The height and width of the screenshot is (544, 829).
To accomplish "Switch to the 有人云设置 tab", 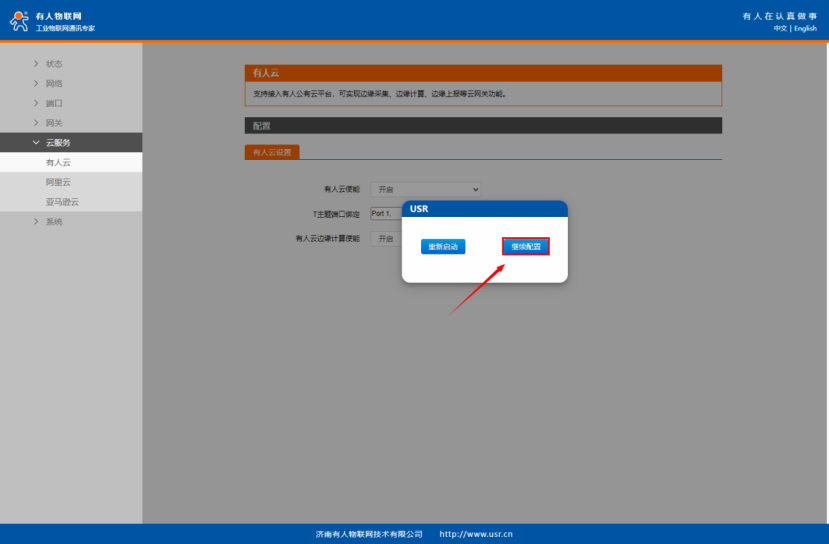I will point(272,152).
